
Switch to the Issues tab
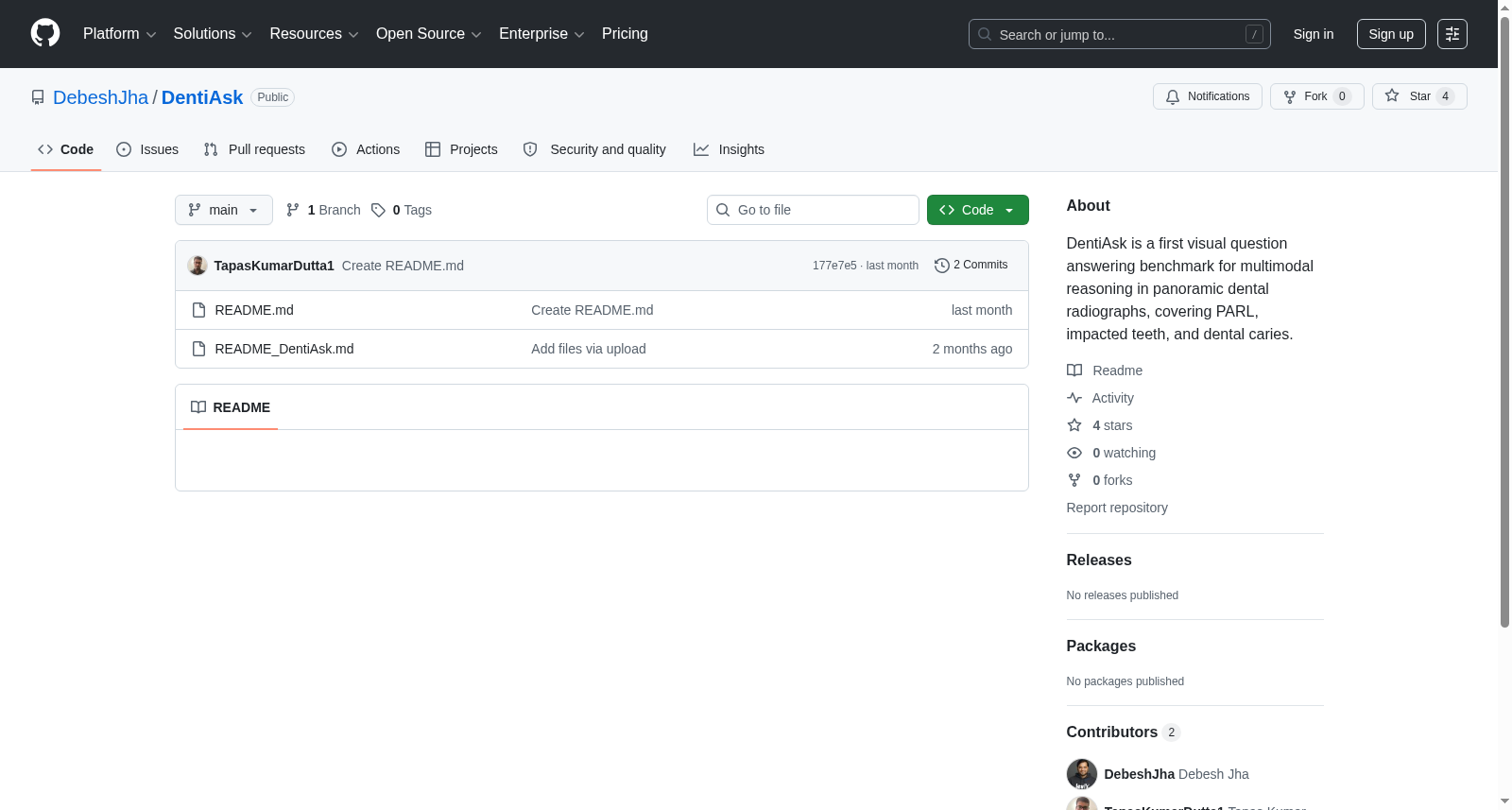coord(147,149)
